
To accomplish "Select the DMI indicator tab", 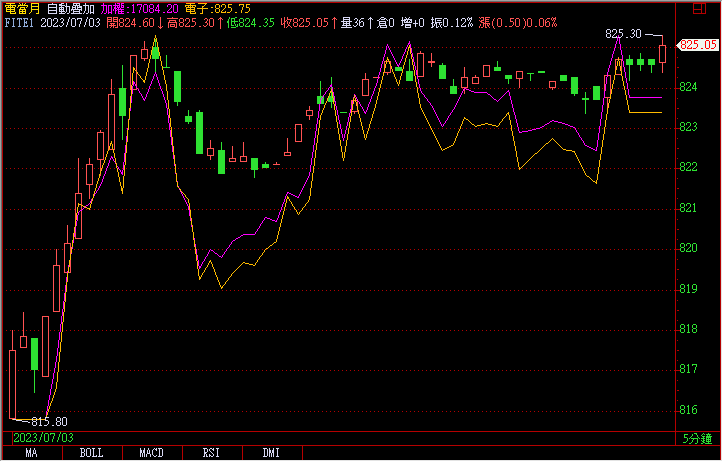I will click(272, 453).
